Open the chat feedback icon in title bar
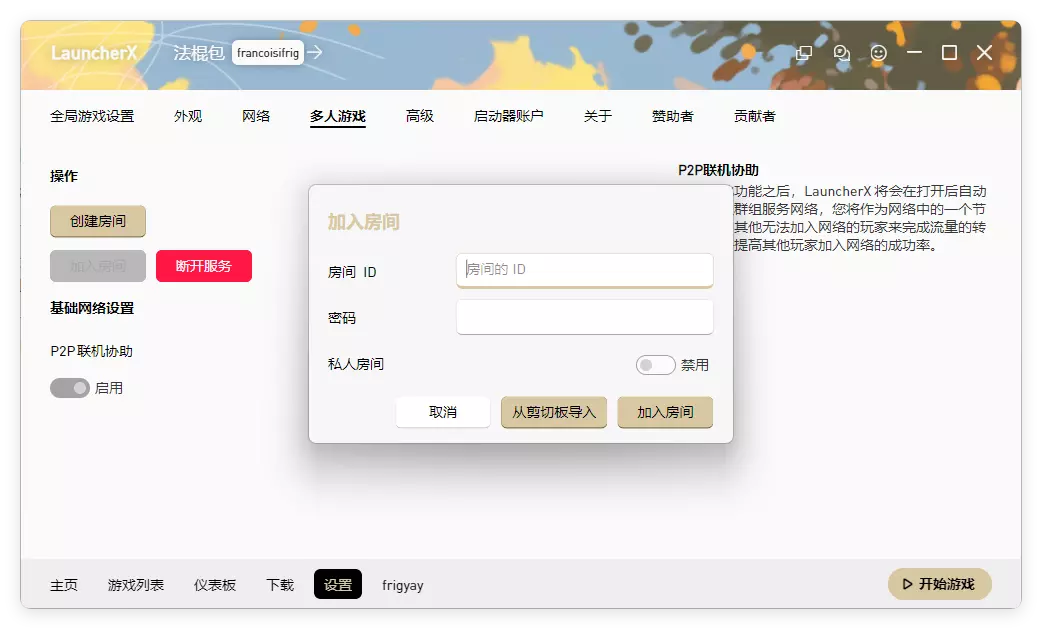The width and height of the screenshot is (1042, 629). coord(841,53)
